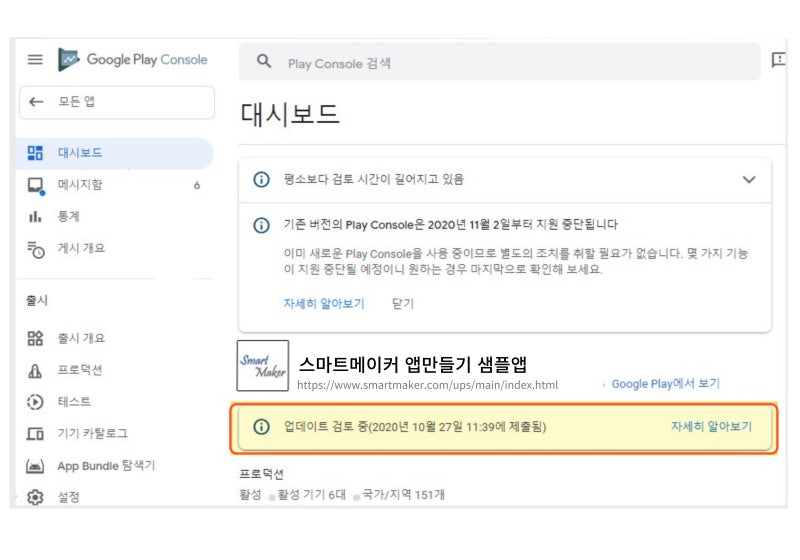Click the Google Play Console logo
The image size is (800, 560).
point(133,60)
